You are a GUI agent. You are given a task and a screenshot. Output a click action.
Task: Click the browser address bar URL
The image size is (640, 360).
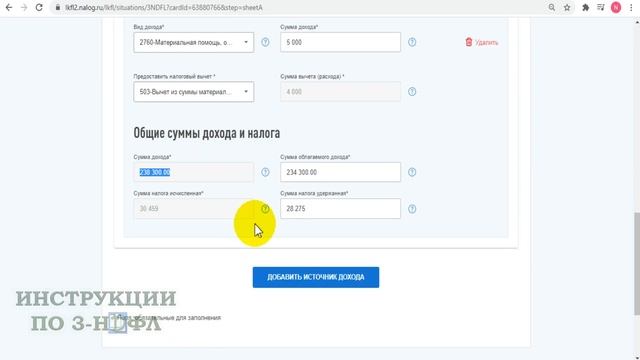(164, 7)
